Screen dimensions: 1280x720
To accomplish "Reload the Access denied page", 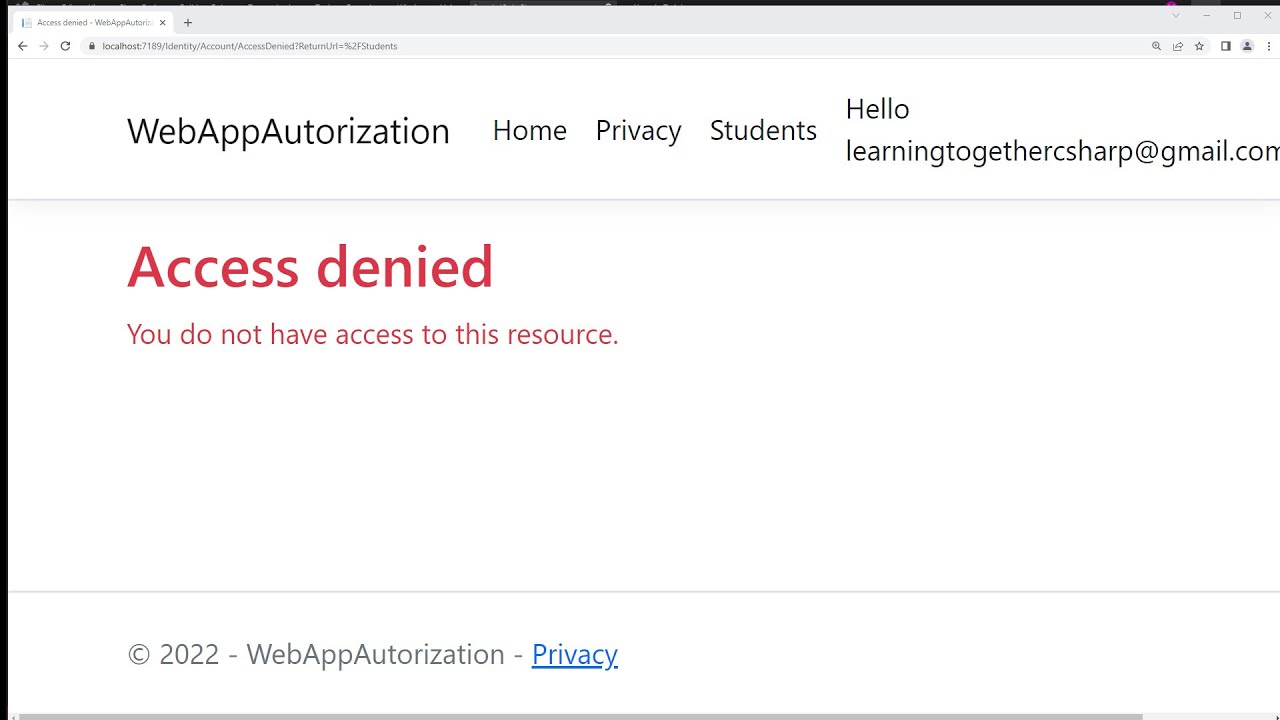I will 65,46.
